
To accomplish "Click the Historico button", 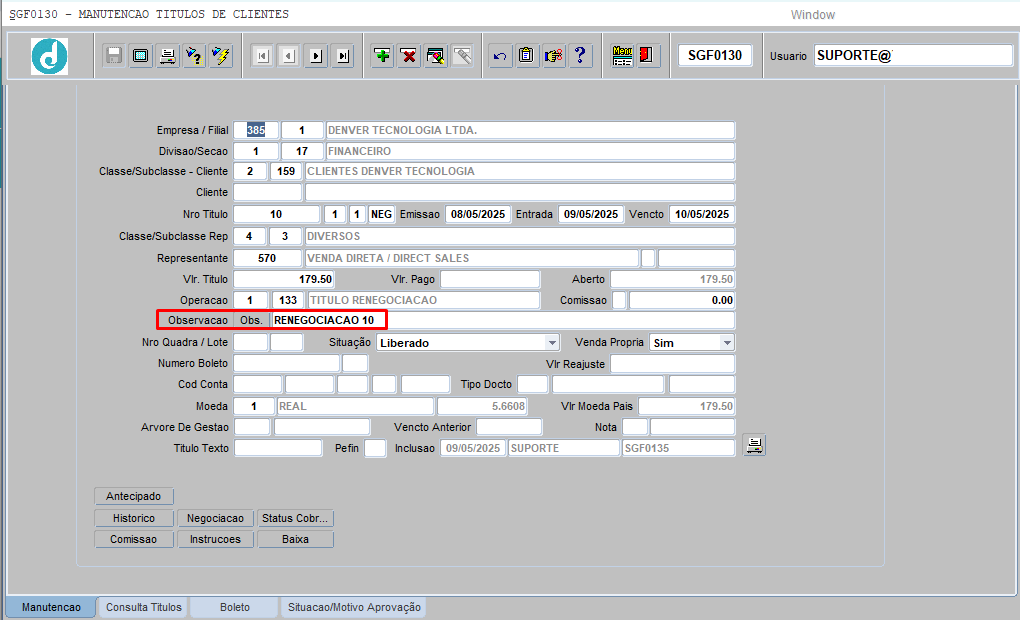I will point(133,519).
